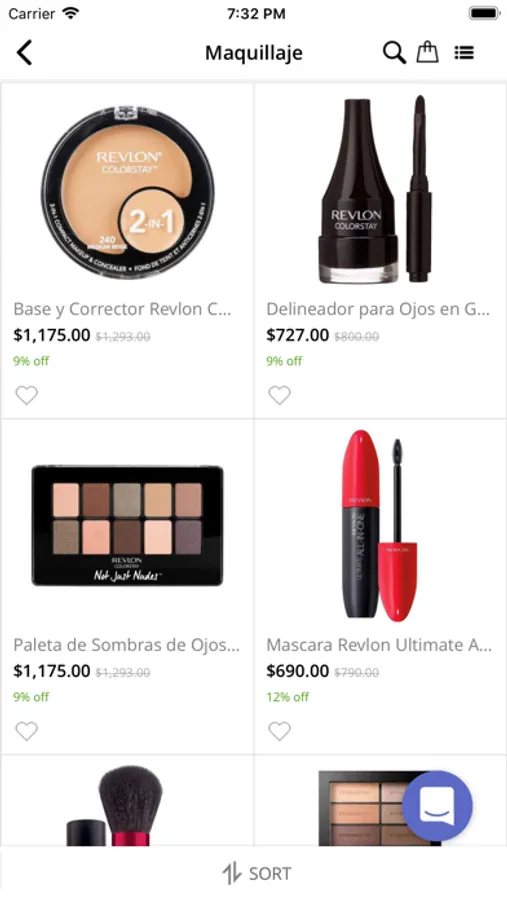Image resolution: width=507 pixels, height=900 pixels.
Task: Tap the sort arrows icon
Action: (x=231, y=874)
